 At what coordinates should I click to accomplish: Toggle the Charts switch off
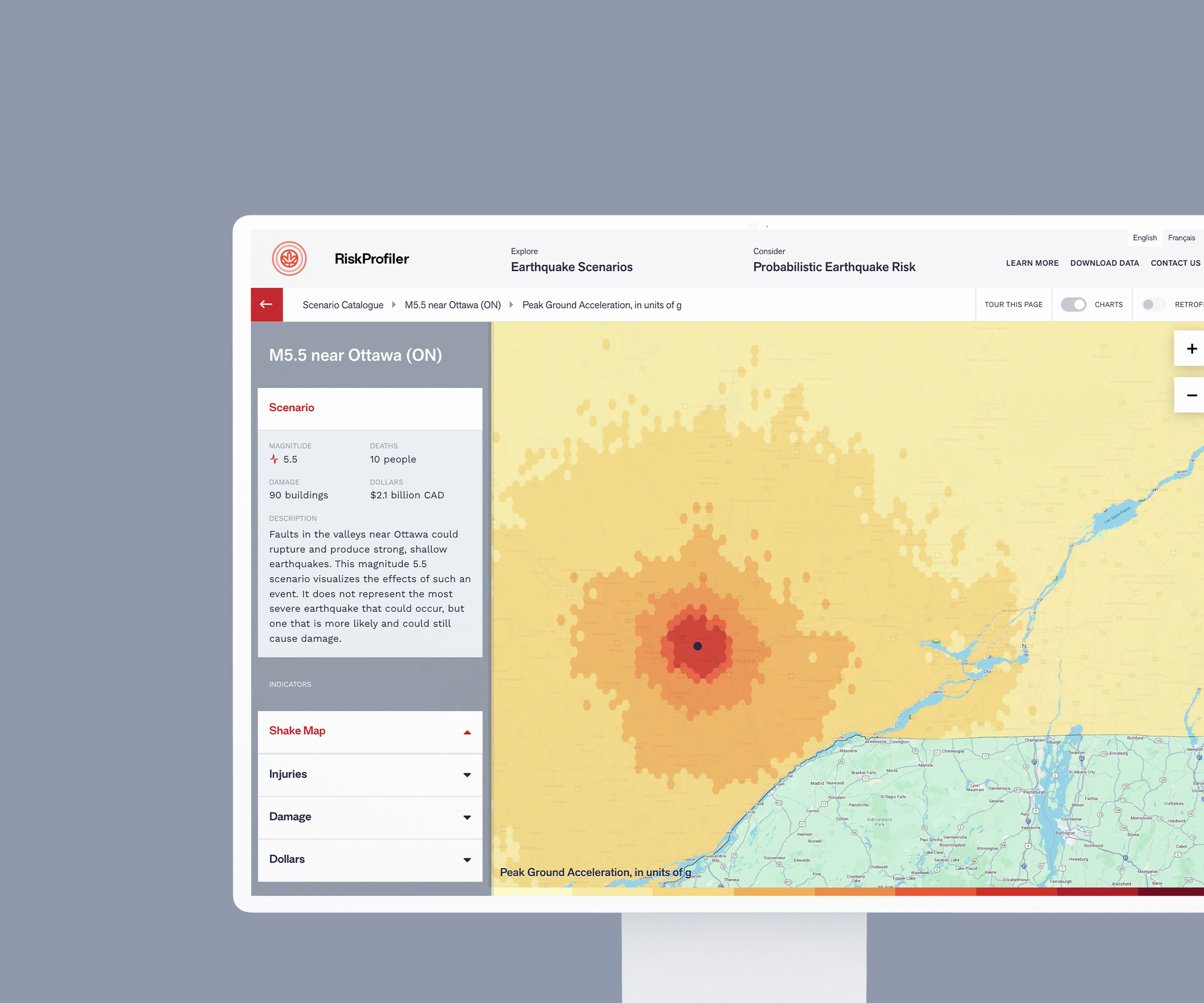(x=1073, y=304)
